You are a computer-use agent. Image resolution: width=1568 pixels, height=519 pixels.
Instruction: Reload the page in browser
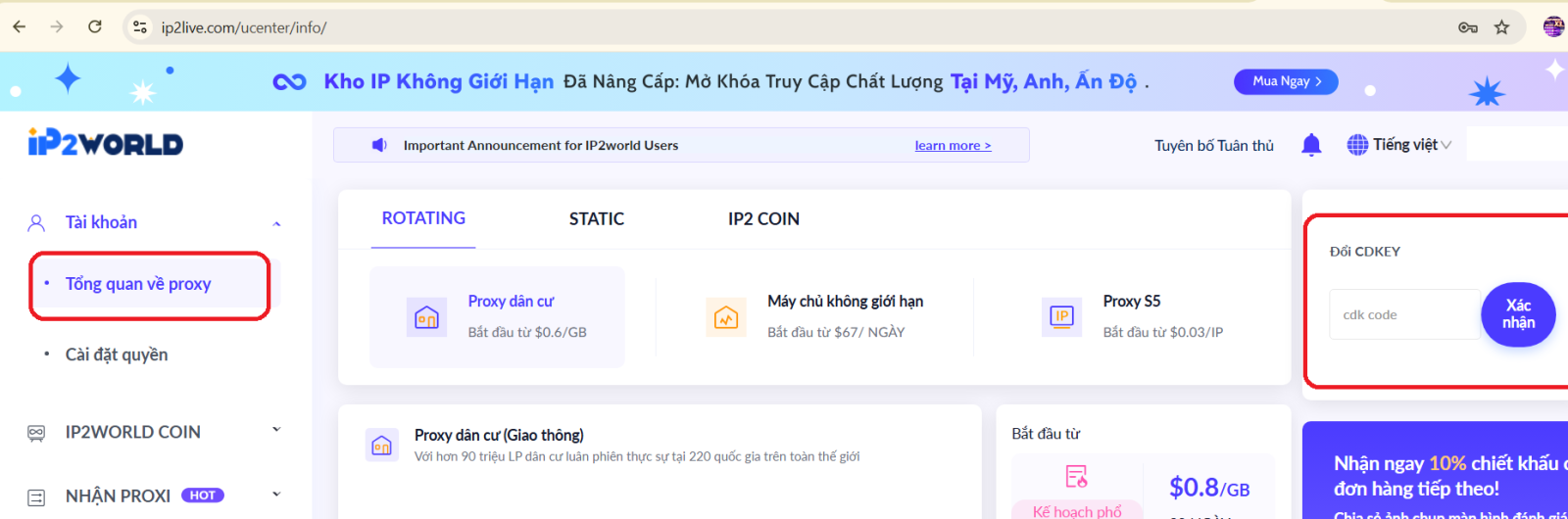(x=95, y=26)
